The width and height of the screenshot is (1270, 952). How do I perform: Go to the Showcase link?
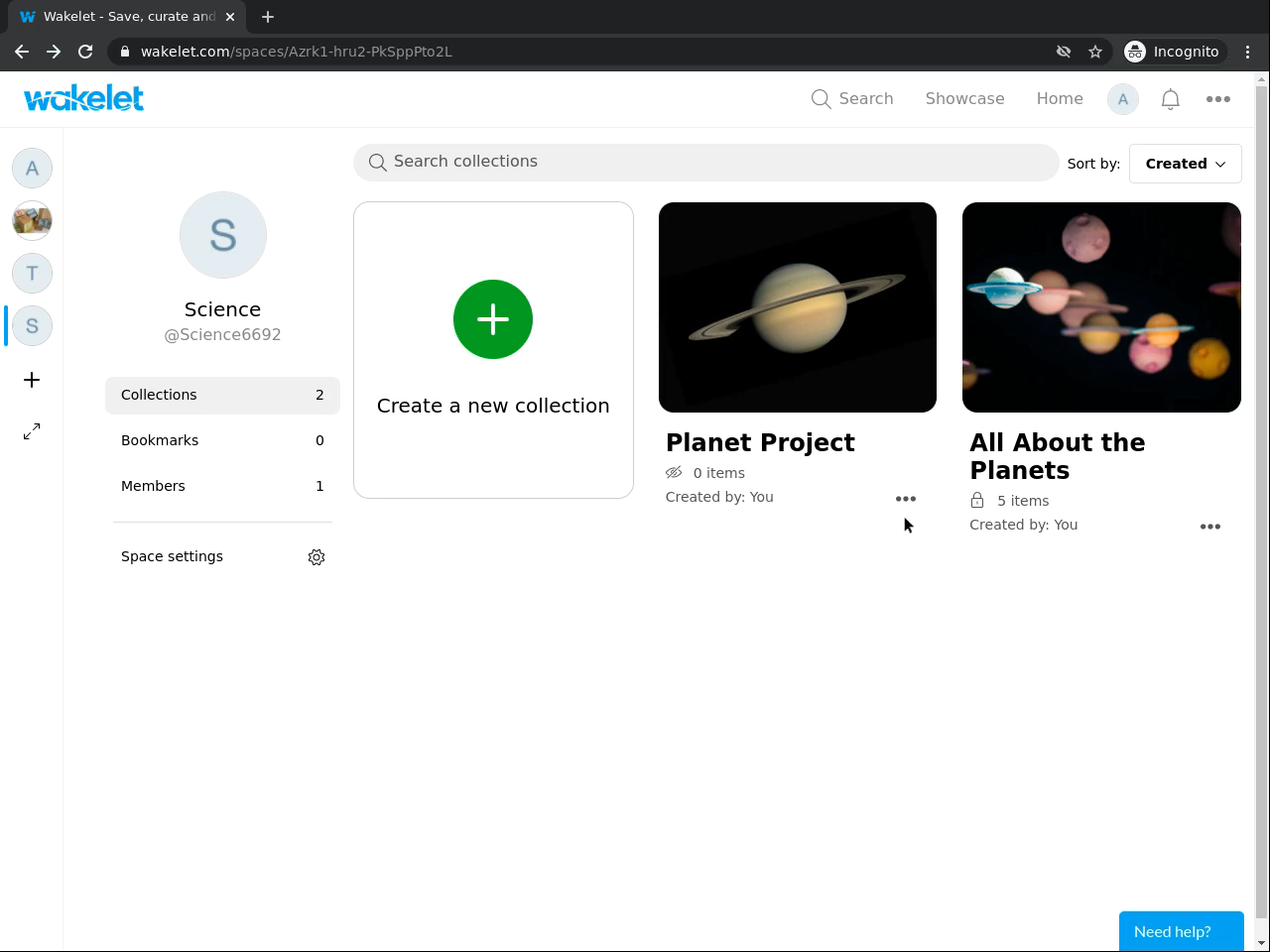pos(964,99)
